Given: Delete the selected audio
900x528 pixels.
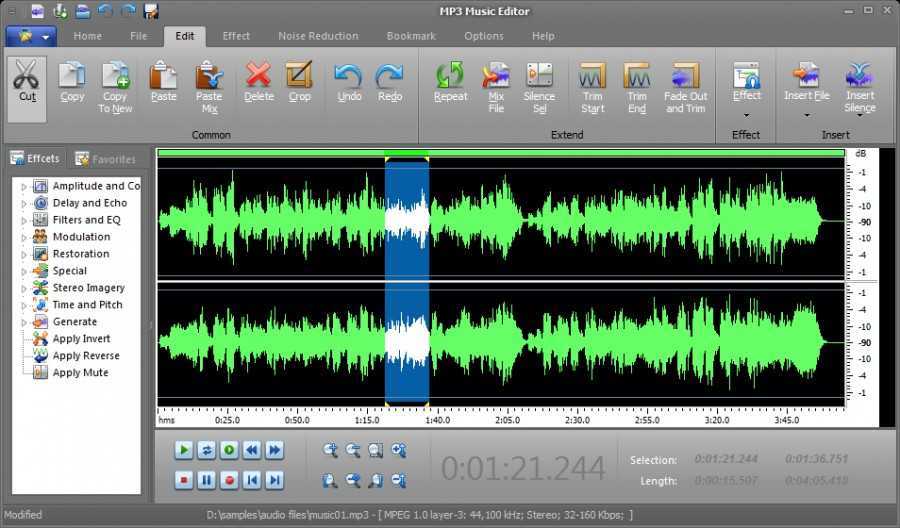Looking at the screenshot, I should click(258, 82).
